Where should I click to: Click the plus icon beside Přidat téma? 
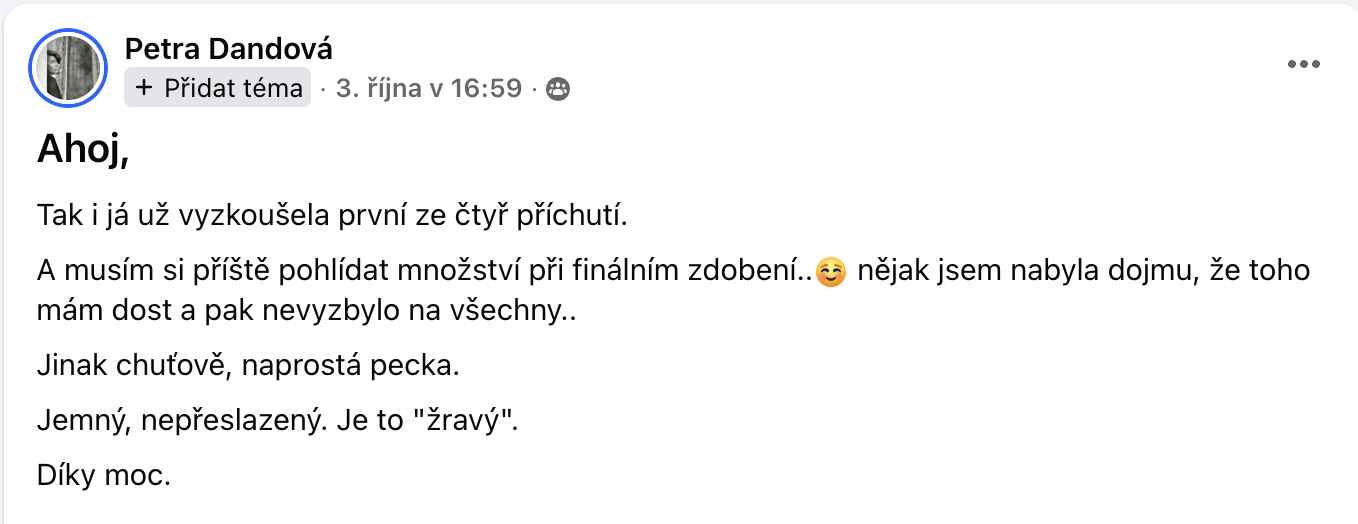click(x=144, y=88)
